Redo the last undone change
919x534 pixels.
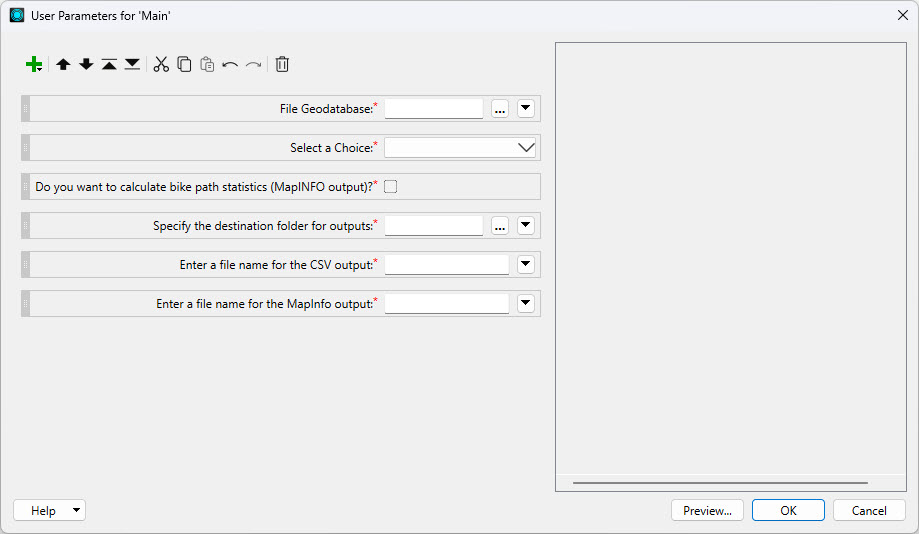253,64
